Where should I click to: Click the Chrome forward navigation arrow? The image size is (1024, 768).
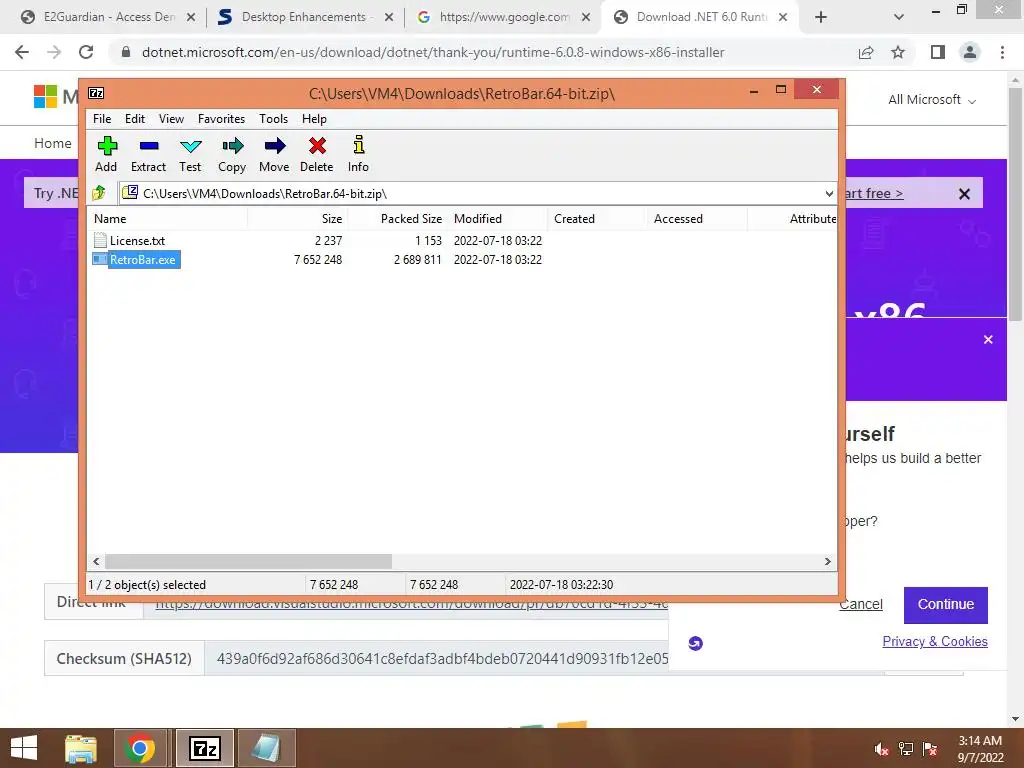pyautogui.click(x=54, y=52)
